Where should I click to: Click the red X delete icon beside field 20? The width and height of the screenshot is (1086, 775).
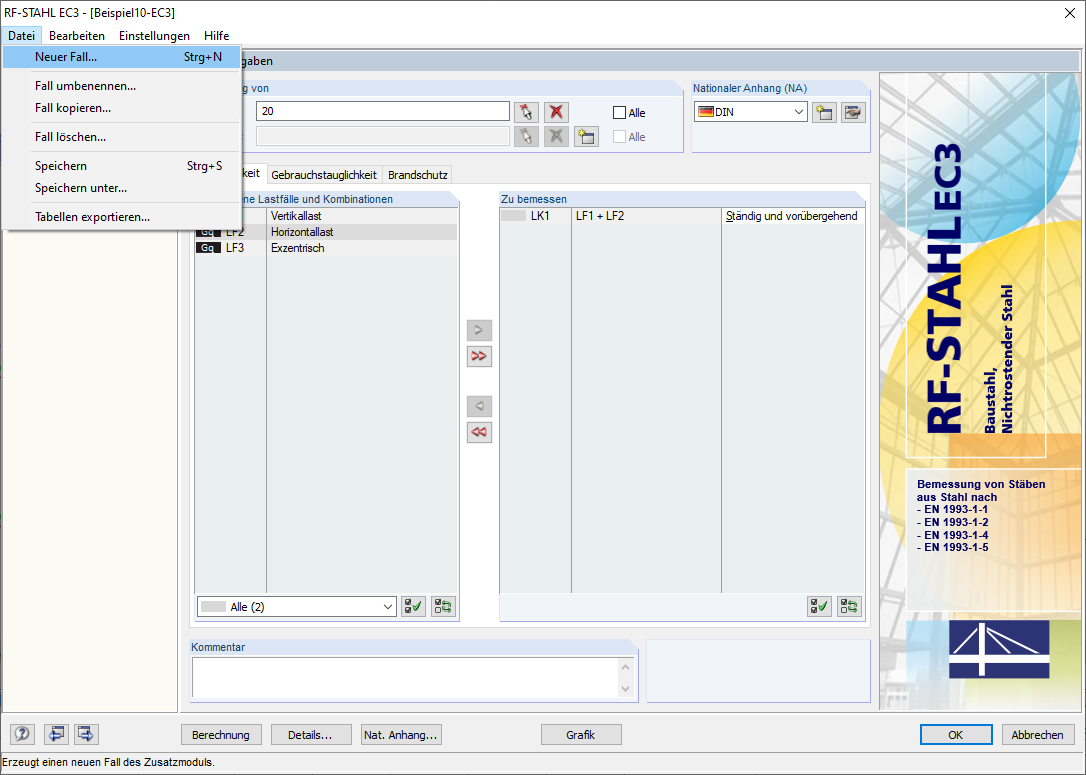[x=556, y=112]
